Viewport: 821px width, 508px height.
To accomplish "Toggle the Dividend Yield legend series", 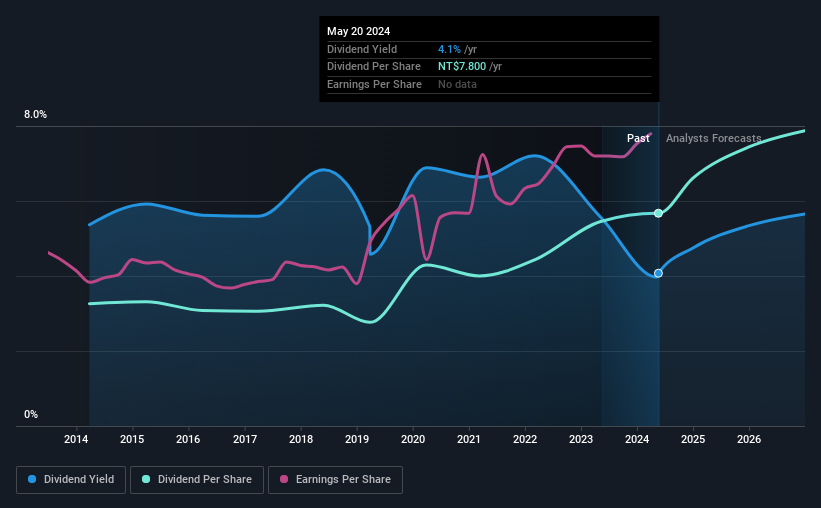I will pos(71,480).
